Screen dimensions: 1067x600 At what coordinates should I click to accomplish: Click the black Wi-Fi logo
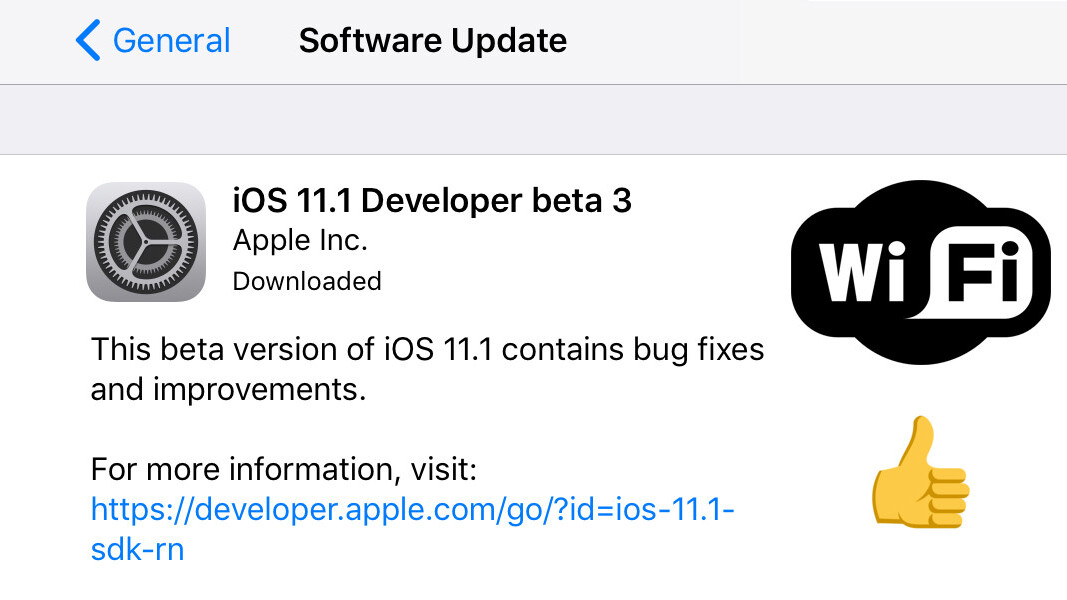pos(920,270)
